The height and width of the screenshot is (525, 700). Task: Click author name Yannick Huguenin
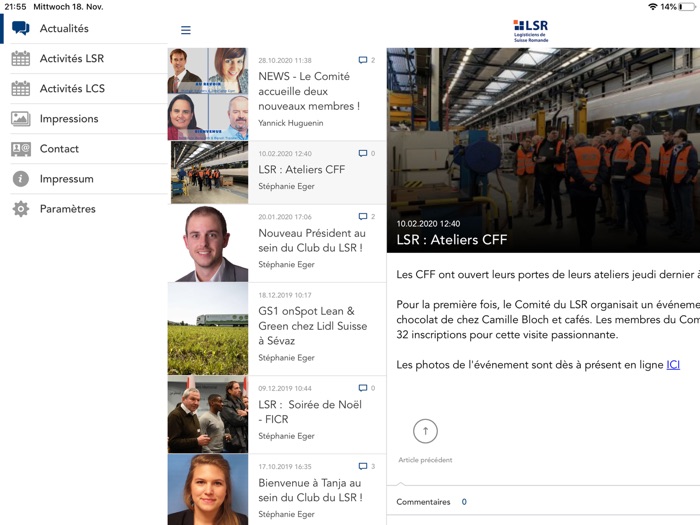[x=291, y=123]
